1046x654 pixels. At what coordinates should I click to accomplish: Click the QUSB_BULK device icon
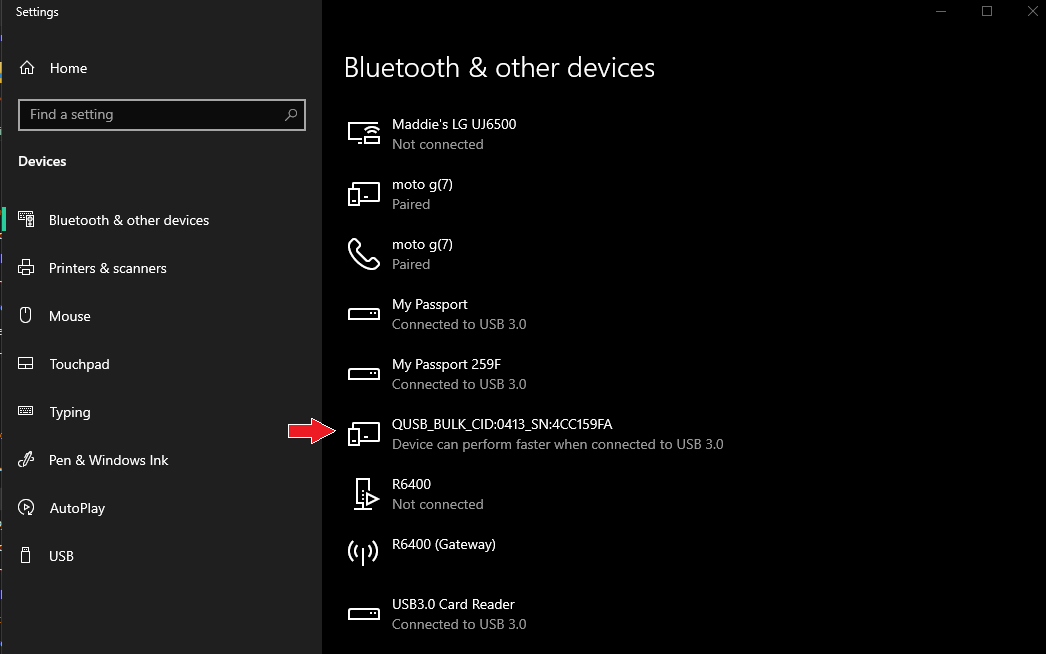(363, 434)
